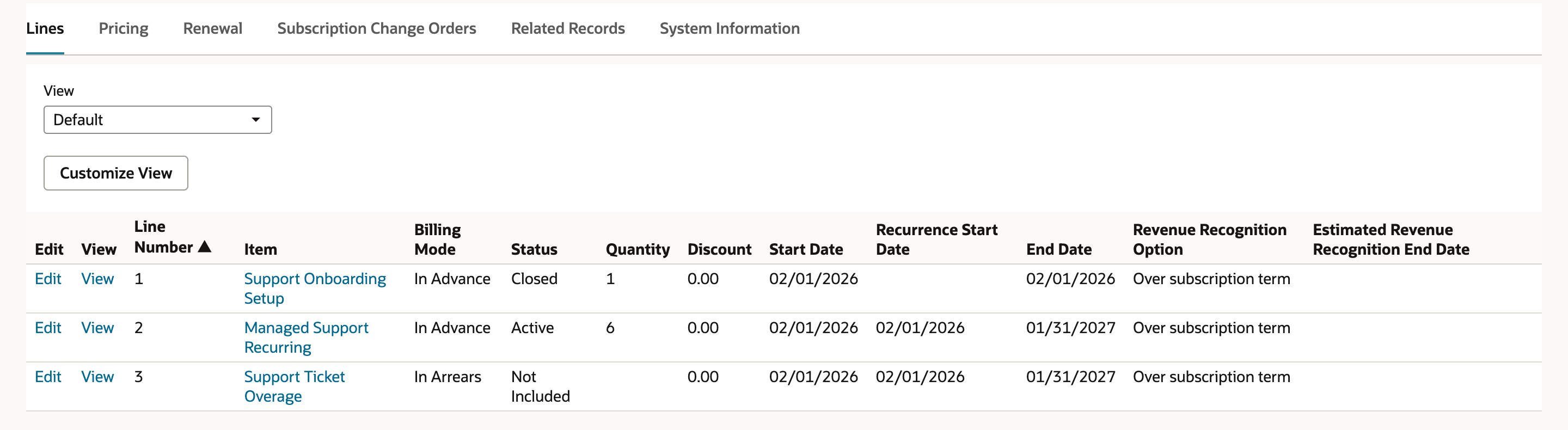Click discount 0.00 for Support Ticket Overage

tap(703, 377)
